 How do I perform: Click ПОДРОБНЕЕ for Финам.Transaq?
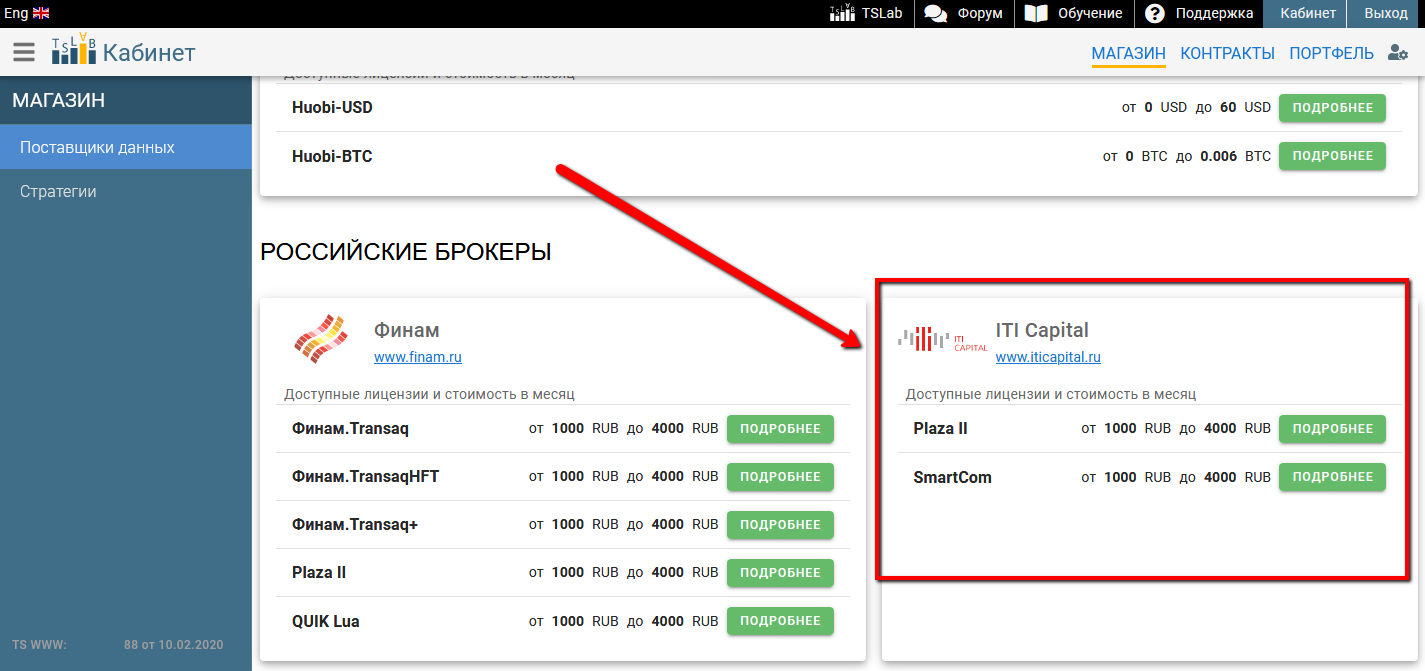(780, 429)
